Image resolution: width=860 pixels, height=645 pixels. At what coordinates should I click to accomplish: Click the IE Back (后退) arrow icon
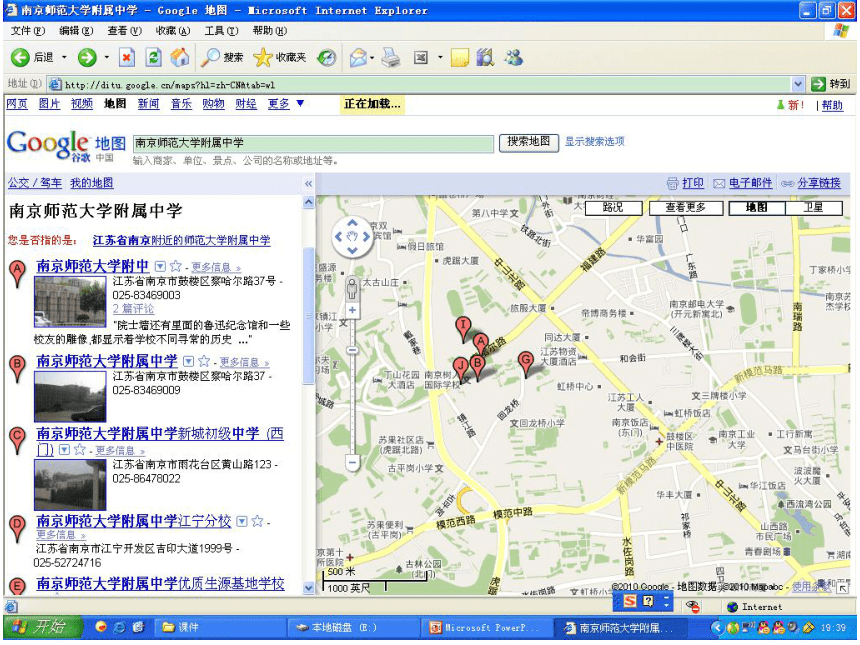tap(20, 57)
